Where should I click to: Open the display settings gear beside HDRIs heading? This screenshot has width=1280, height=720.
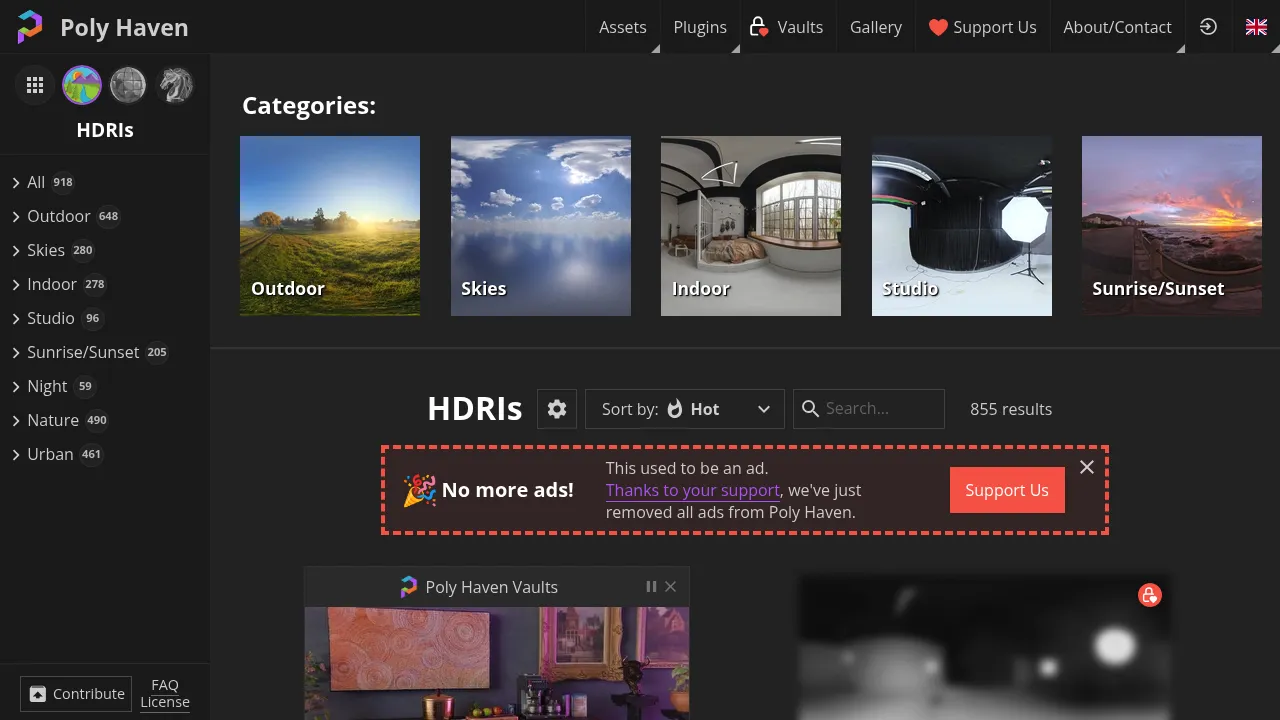557,409
